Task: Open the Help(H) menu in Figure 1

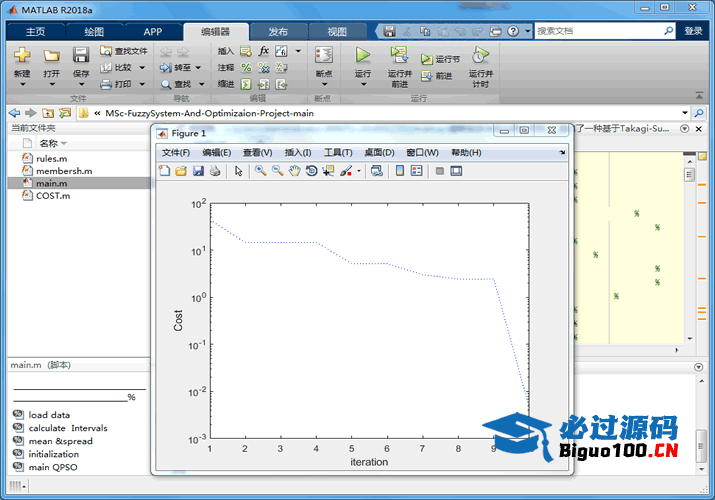Action: [x=466, y=153]
